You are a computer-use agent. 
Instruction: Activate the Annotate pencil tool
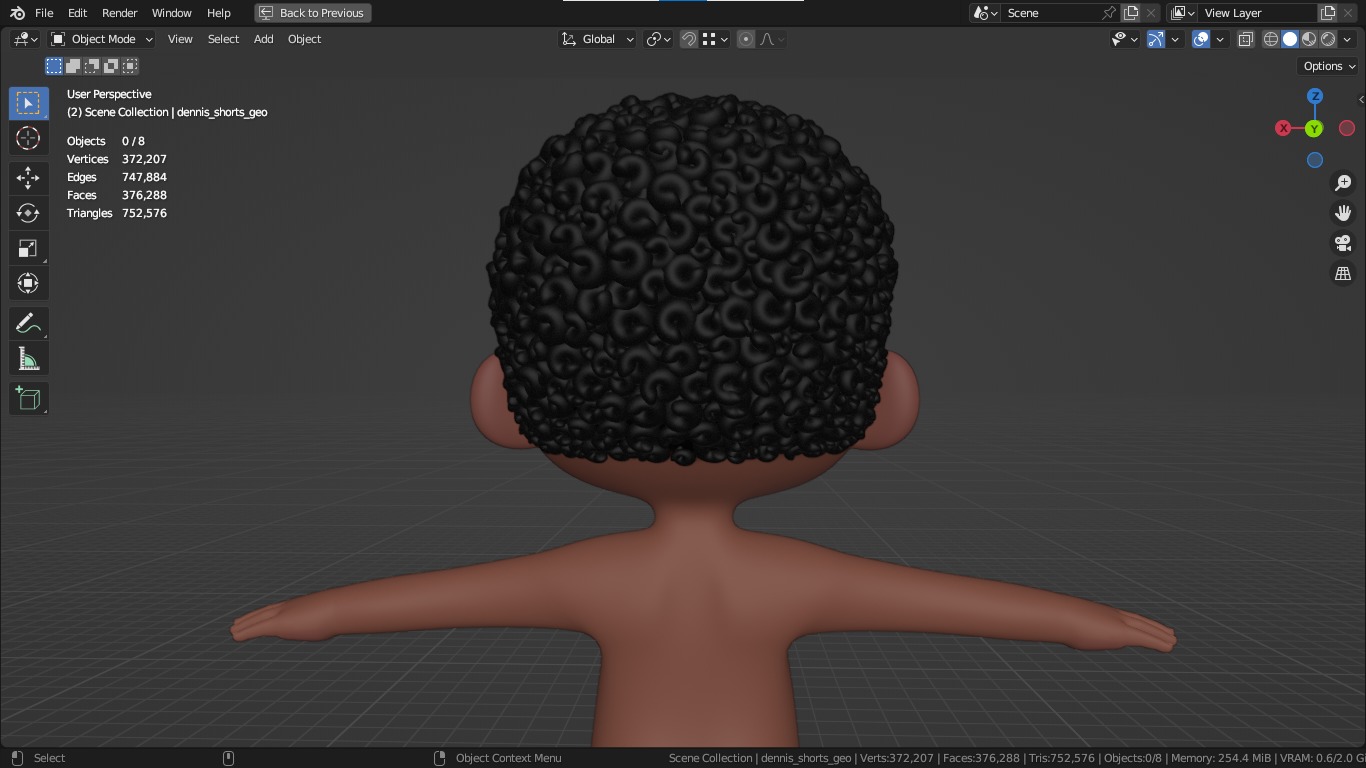point(28,323)
